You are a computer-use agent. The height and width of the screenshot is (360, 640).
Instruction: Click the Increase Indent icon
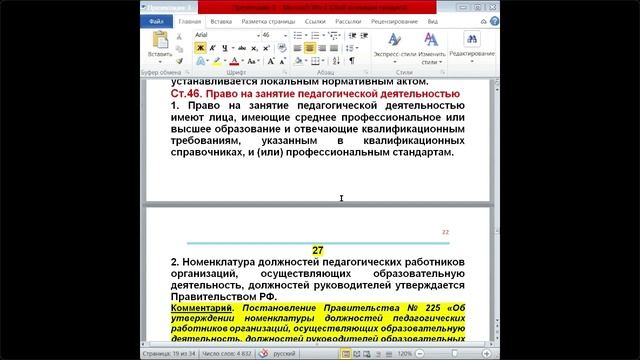tap(364, 36)
